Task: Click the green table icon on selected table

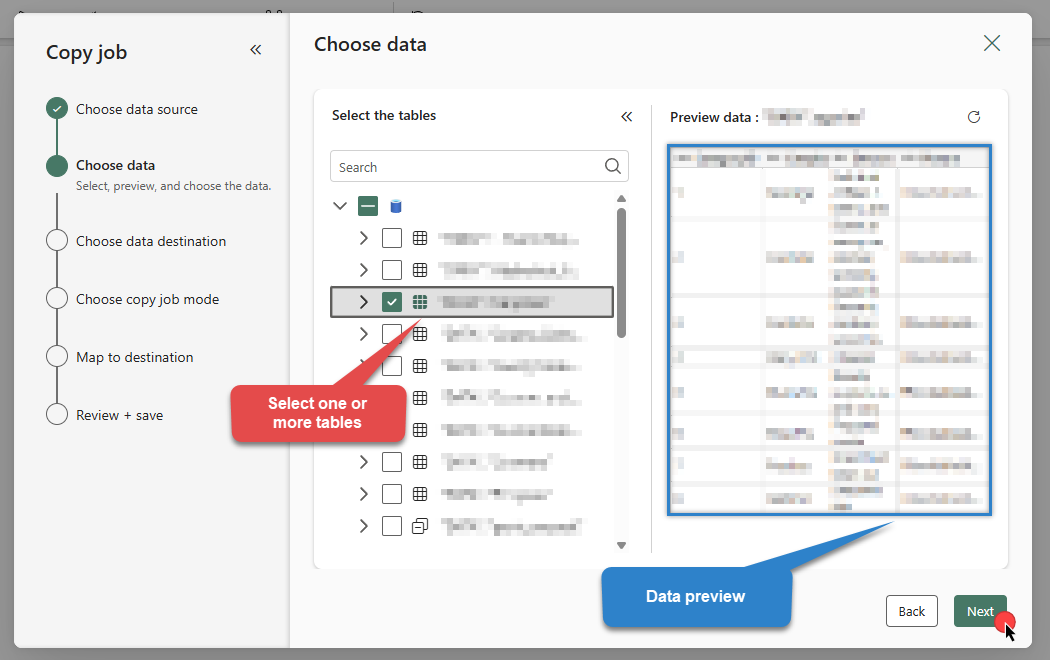Action: click(x=419, y=301)
